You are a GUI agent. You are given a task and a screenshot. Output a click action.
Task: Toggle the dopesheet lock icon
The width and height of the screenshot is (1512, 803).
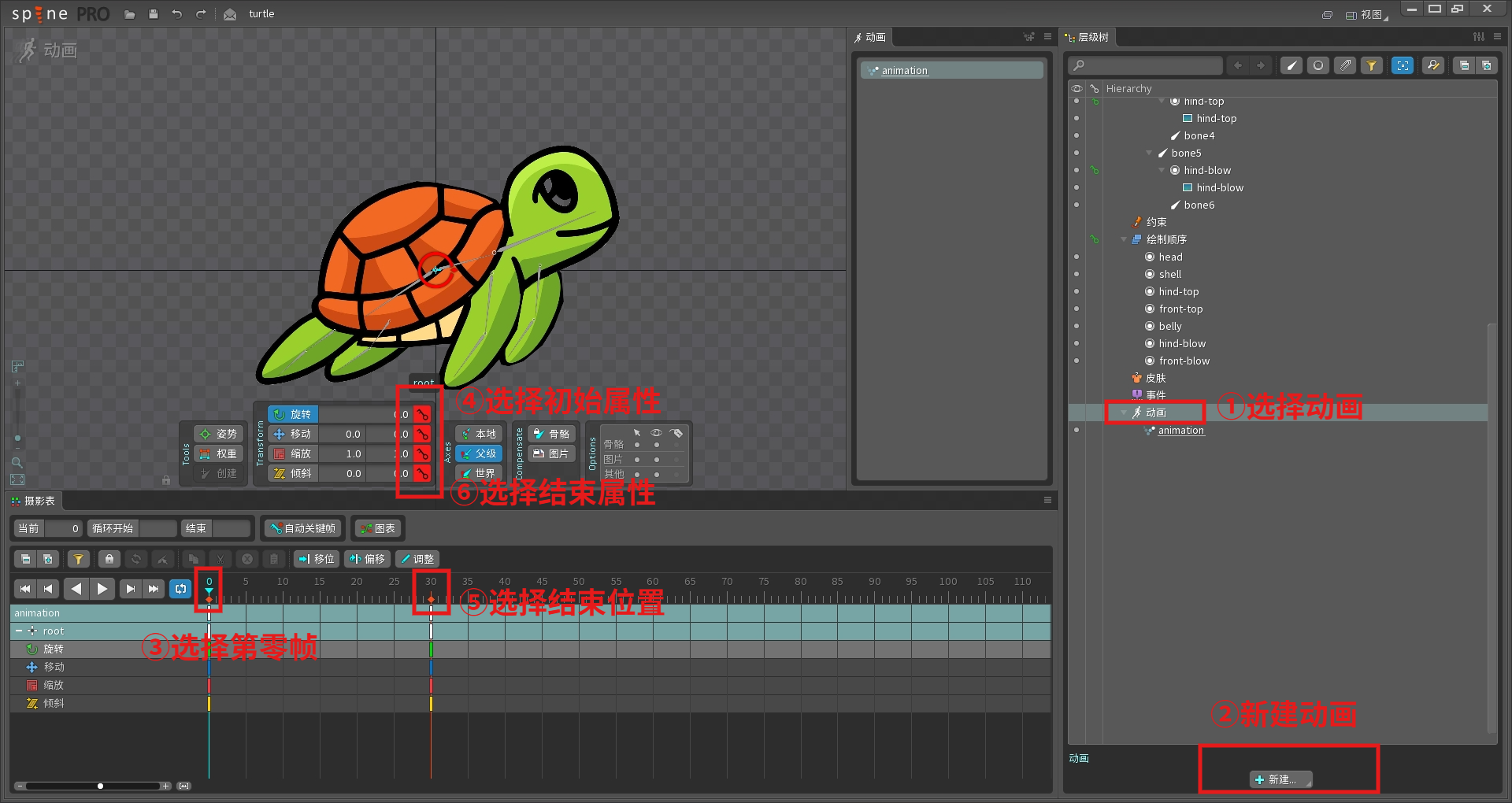point(109,559)
